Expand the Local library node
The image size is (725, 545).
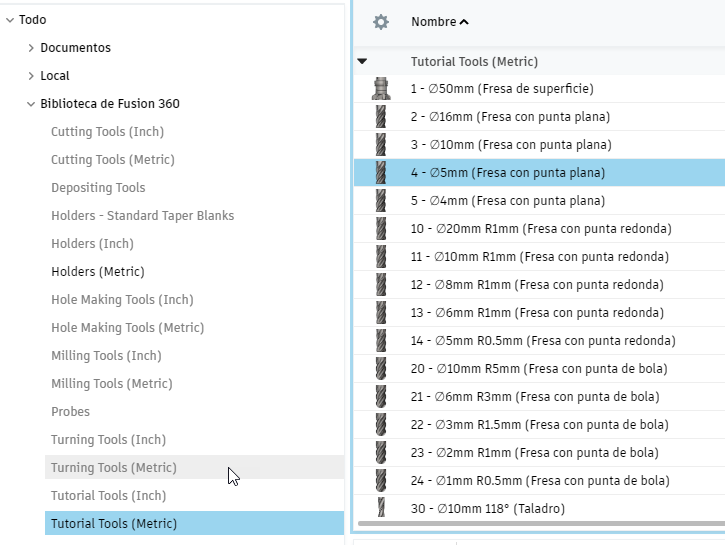tap(31, 76)
